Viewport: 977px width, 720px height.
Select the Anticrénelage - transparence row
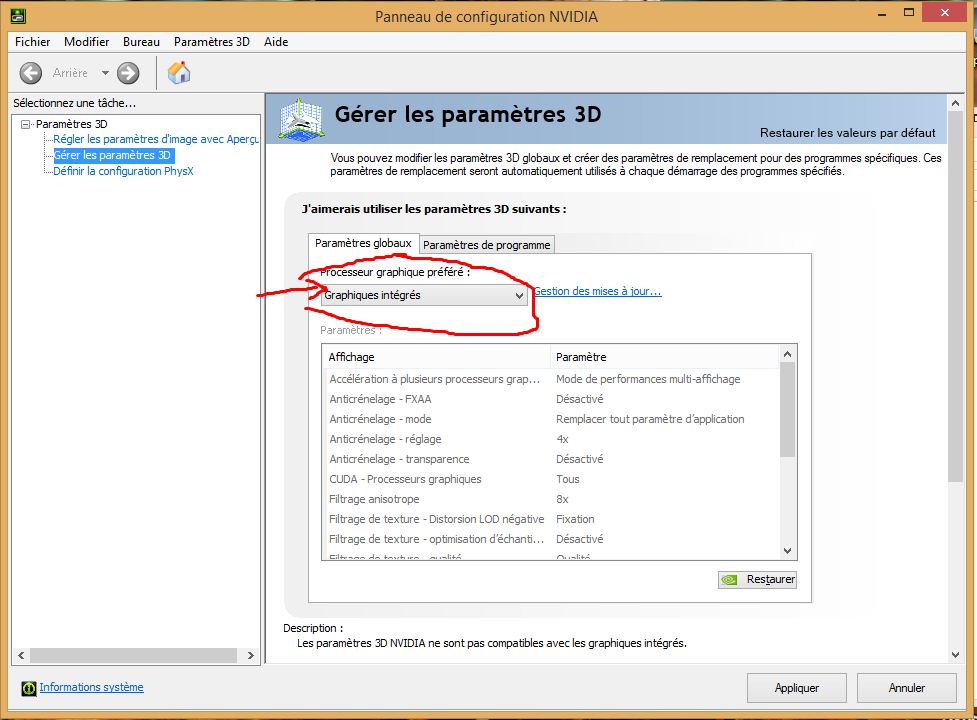pyautogui.click(x=551, y=459)
